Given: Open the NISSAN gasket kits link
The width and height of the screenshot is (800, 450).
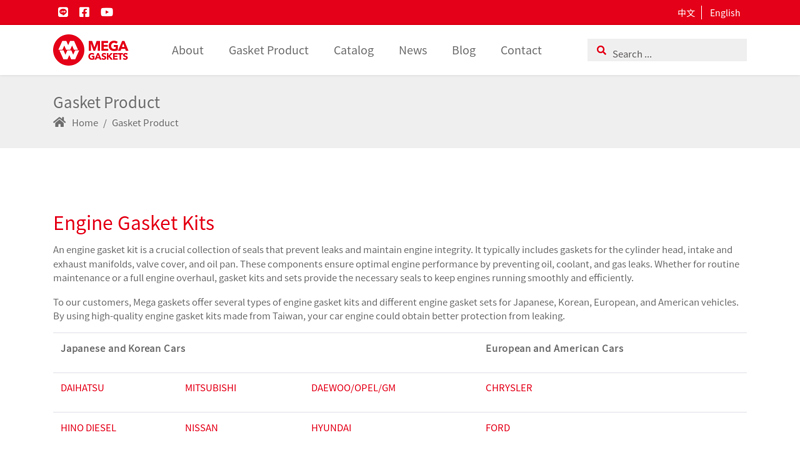Looking at the screenshot, I should click(201, 428).
